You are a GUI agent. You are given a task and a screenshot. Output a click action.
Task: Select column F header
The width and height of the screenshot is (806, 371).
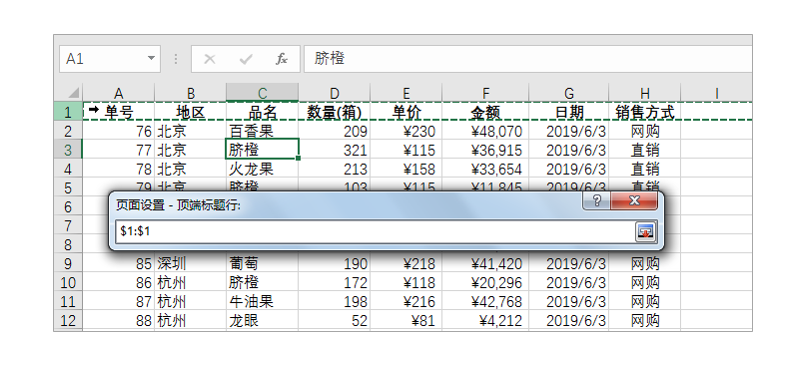(x=485, y=93)
